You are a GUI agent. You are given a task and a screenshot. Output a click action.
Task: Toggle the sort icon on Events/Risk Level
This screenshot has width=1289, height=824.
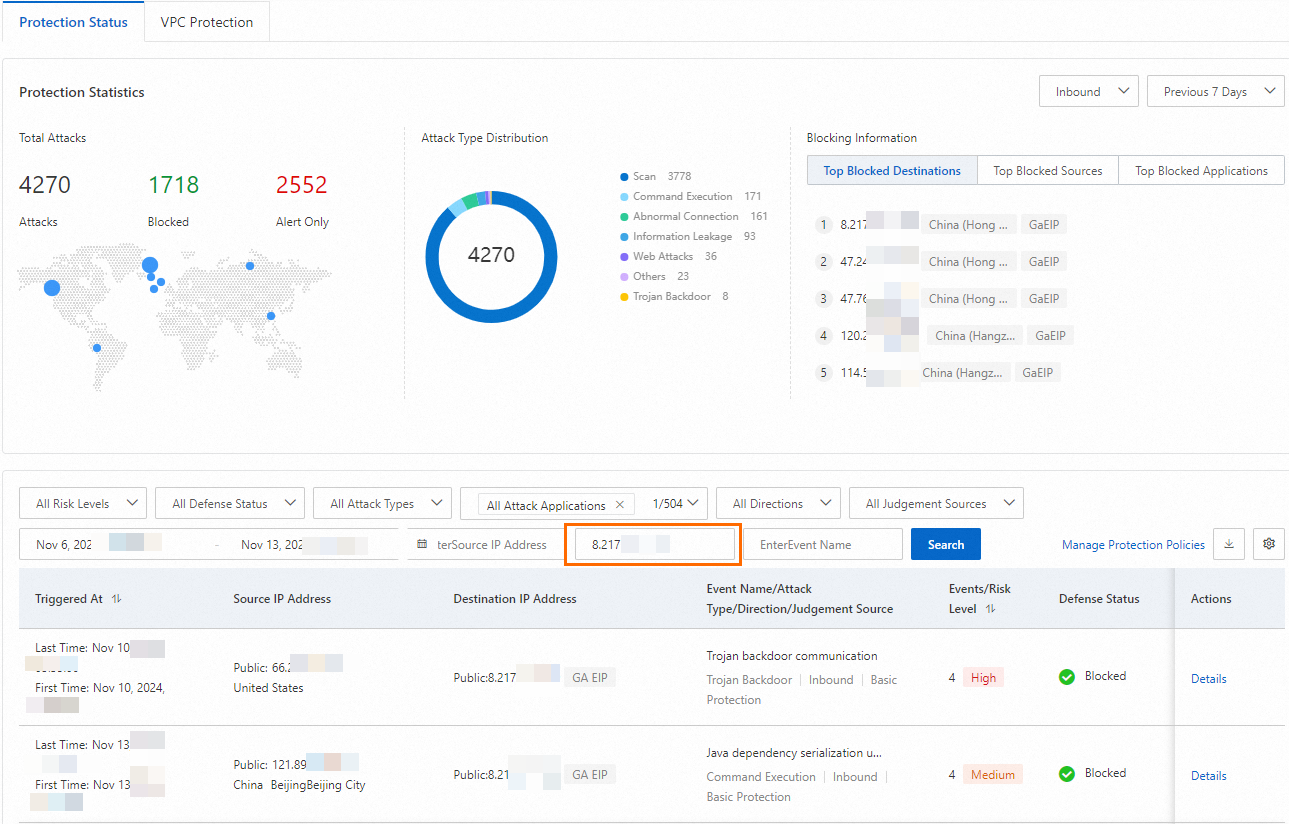990,609
